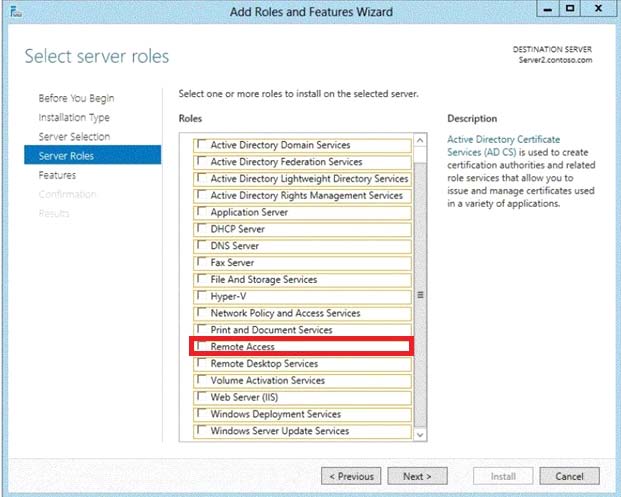Select Remote Desktop Services role entry
The height and width of the screenshot is (497, 621).
[264, 364]
